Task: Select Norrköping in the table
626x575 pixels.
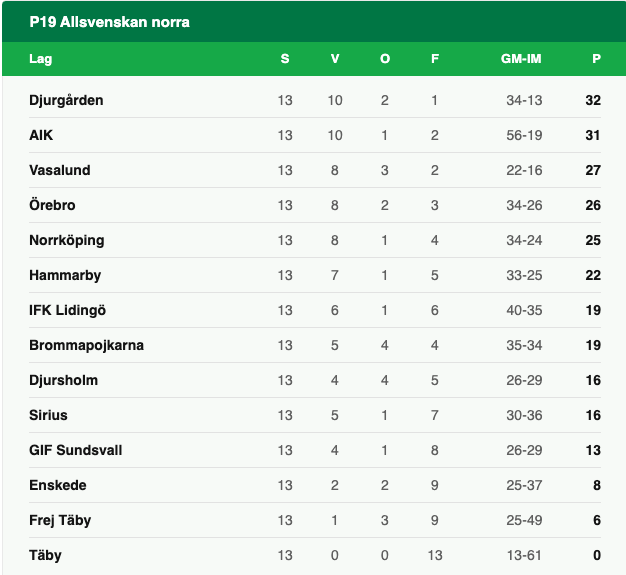Action: (66, 240)
